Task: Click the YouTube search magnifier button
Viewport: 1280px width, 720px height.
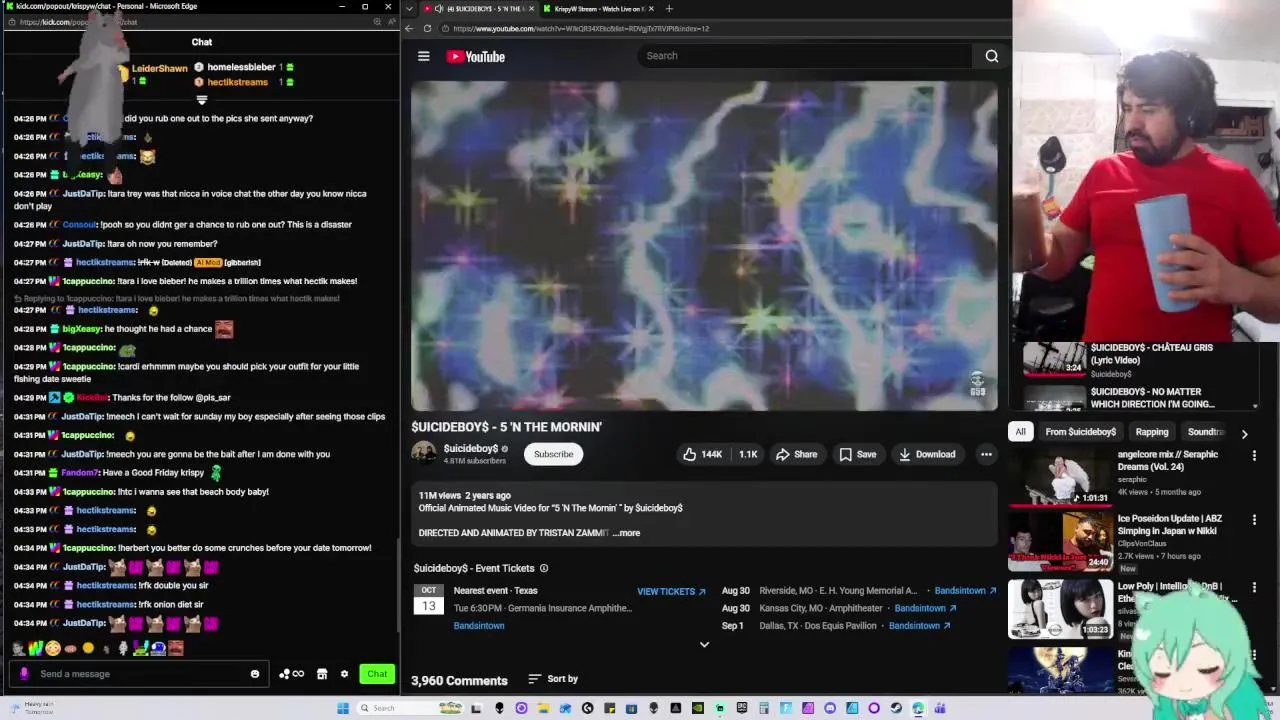Action: tap(991, 56)
